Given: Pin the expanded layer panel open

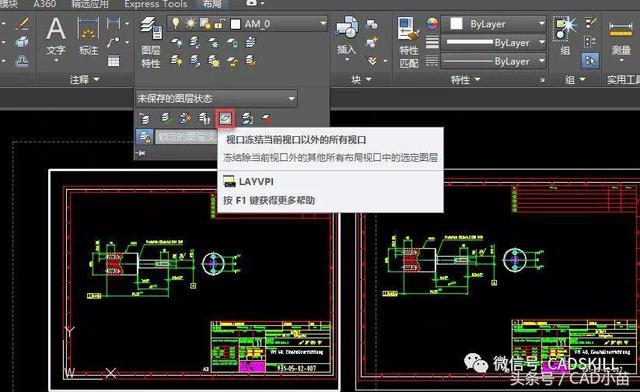Looking at the screenshot, I should (x=142, y=153).
